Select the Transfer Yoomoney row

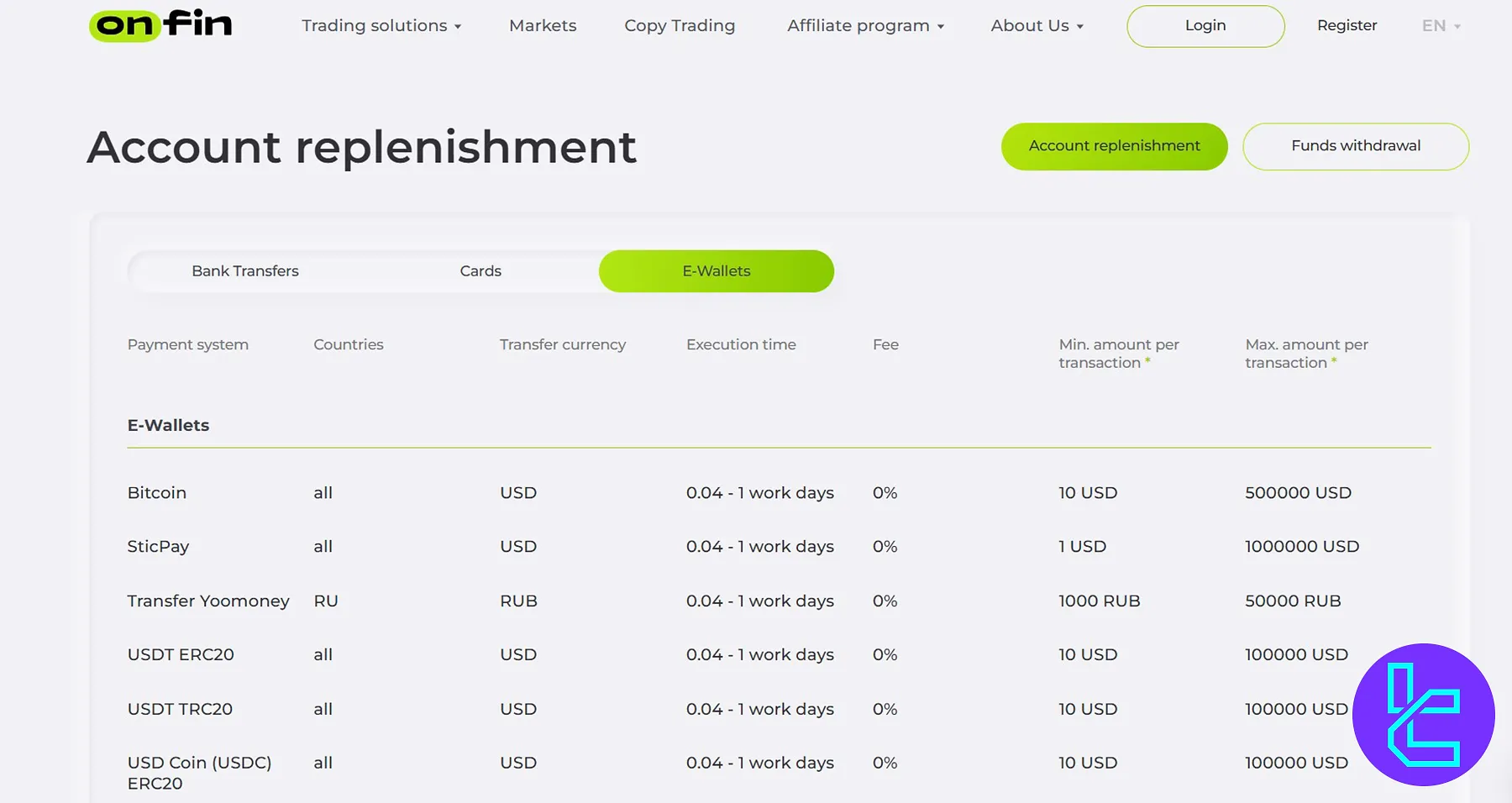coord(208,601)
